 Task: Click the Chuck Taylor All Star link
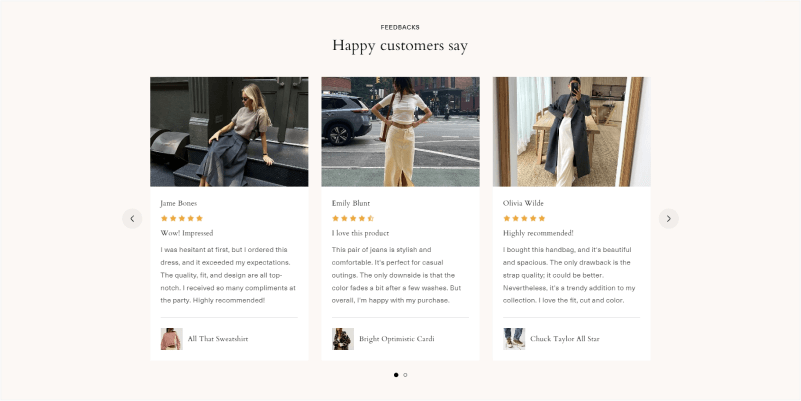click(x=565, y=339)
